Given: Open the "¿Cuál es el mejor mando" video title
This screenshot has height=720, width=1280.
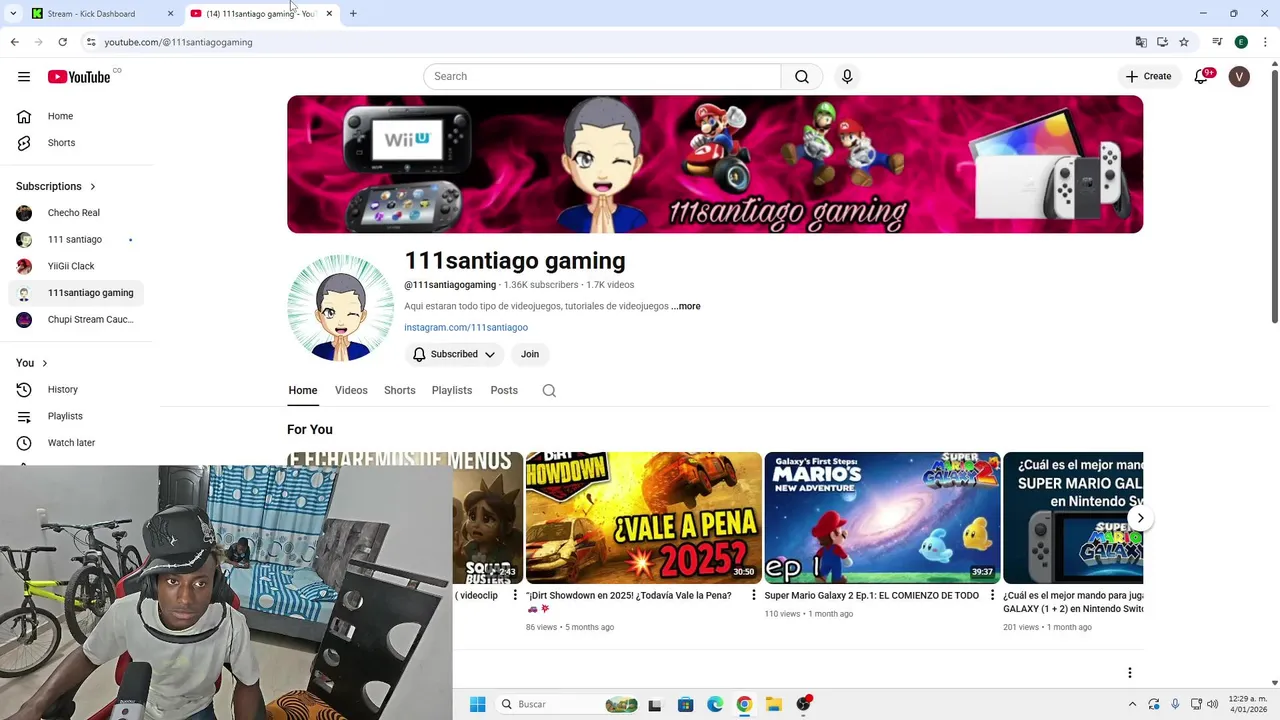Looking at the screenshot, I should pos(1073,602).
